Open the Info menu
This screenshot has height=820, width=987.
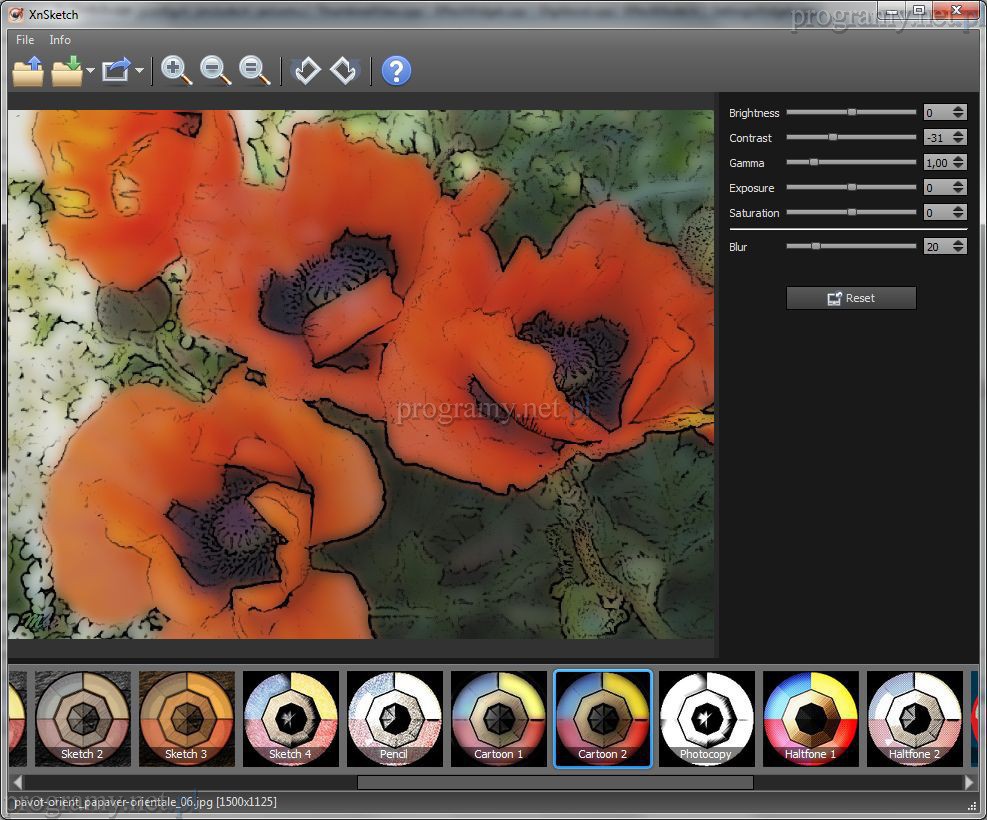click(x=60, y=40)
